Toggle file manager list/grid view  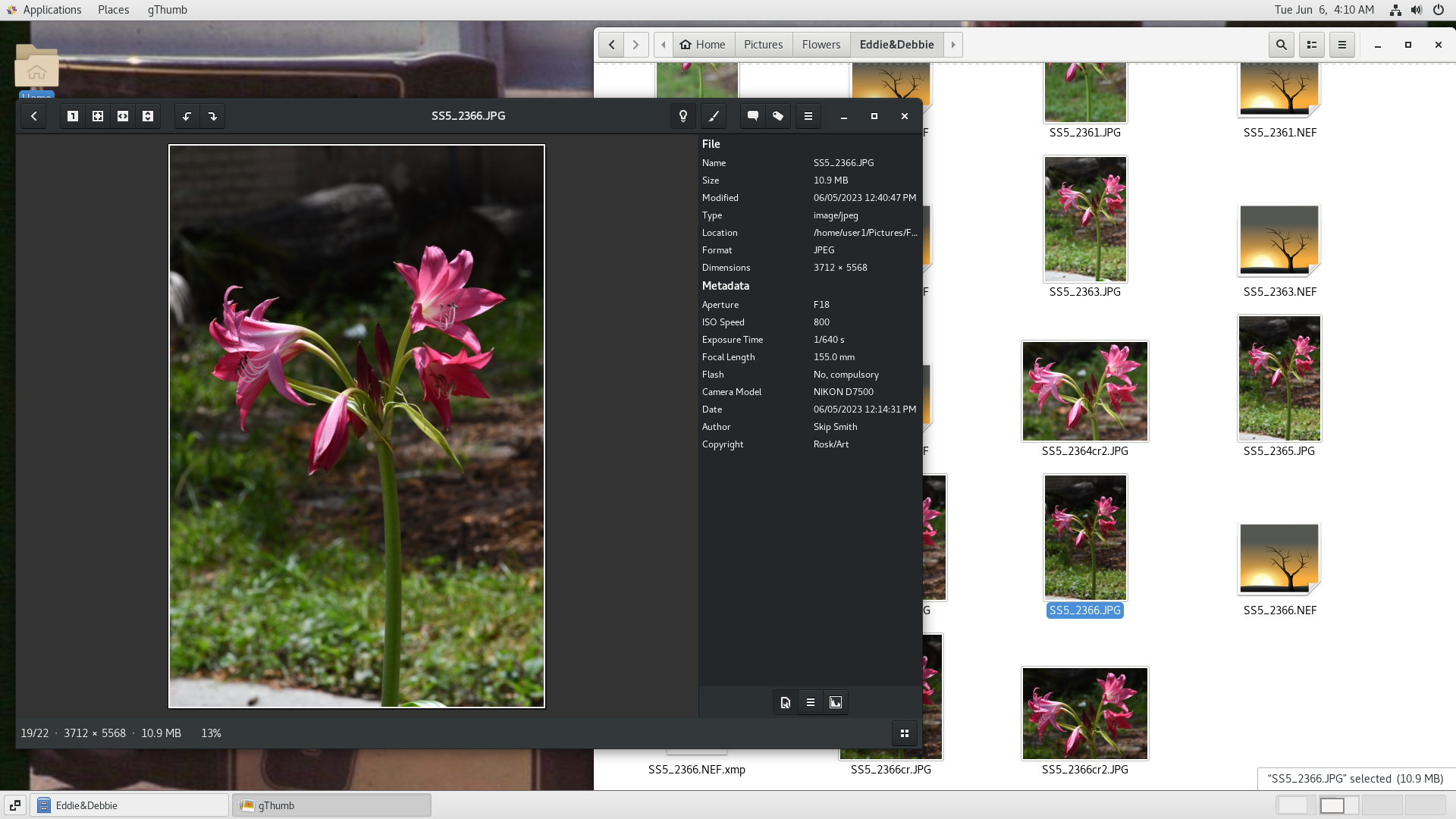pos(1312,45)
